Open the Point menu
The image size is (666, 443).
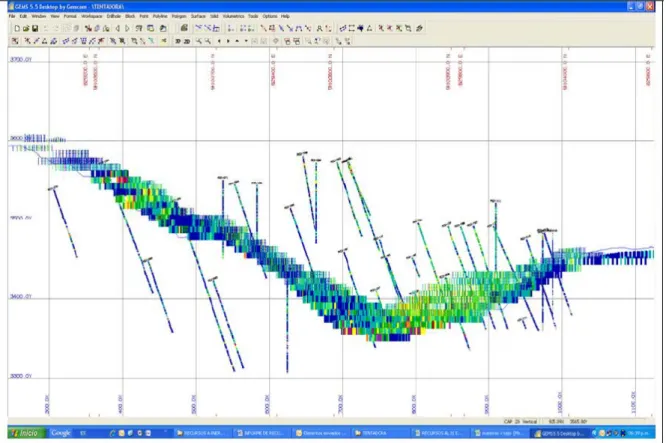point(144,16)
